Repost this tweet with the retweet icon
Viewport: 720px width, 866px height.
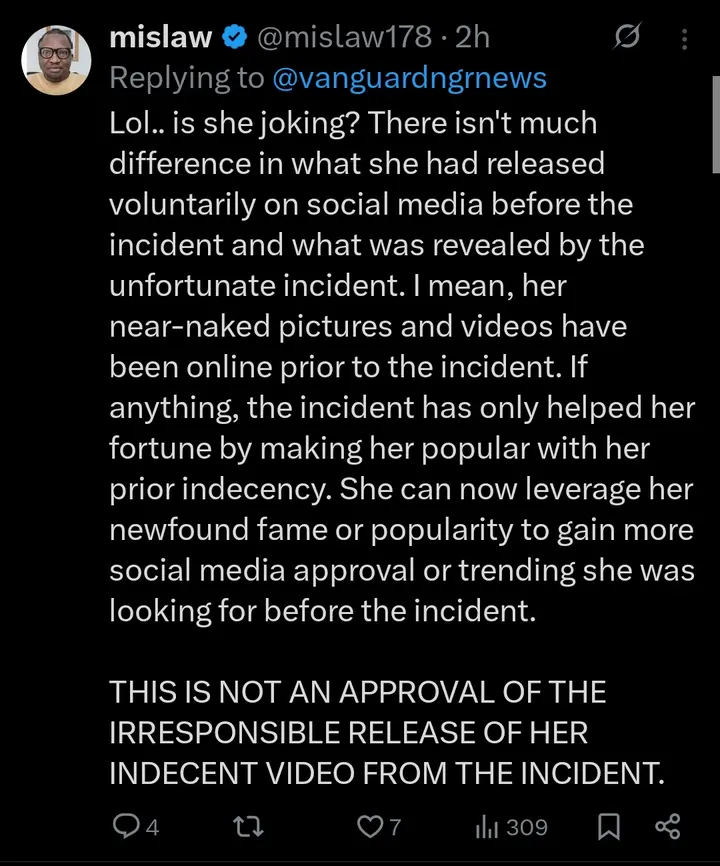(248, 827)
